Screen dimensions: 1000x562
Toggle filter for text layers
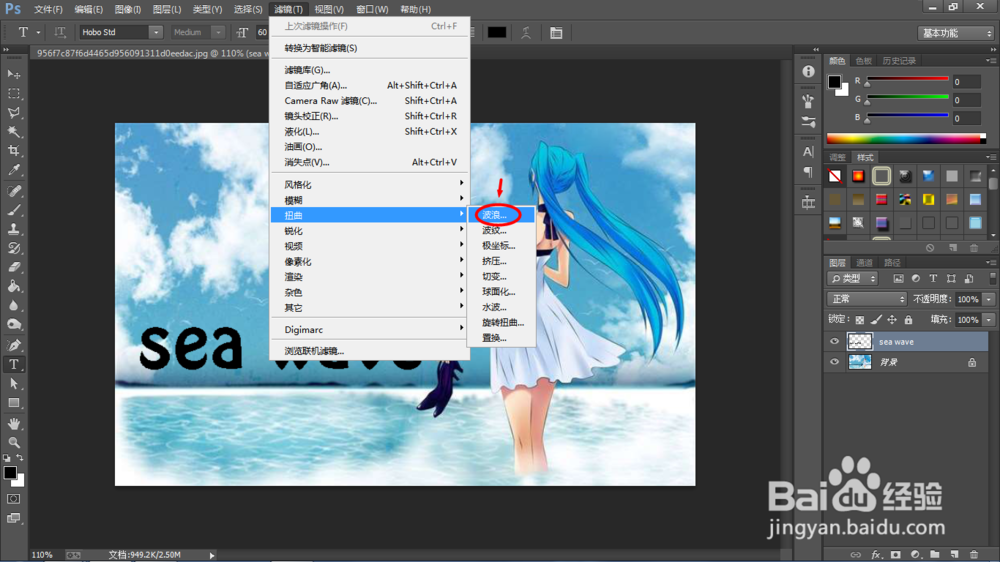click(933, 279)
